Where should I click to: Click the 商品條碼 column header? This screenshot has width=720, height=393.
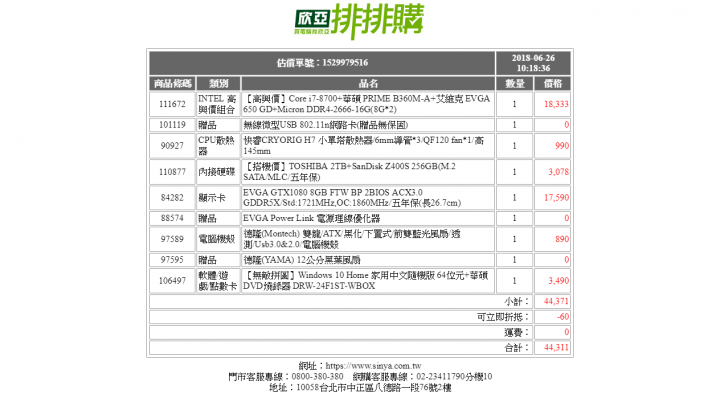coord(172,84)
